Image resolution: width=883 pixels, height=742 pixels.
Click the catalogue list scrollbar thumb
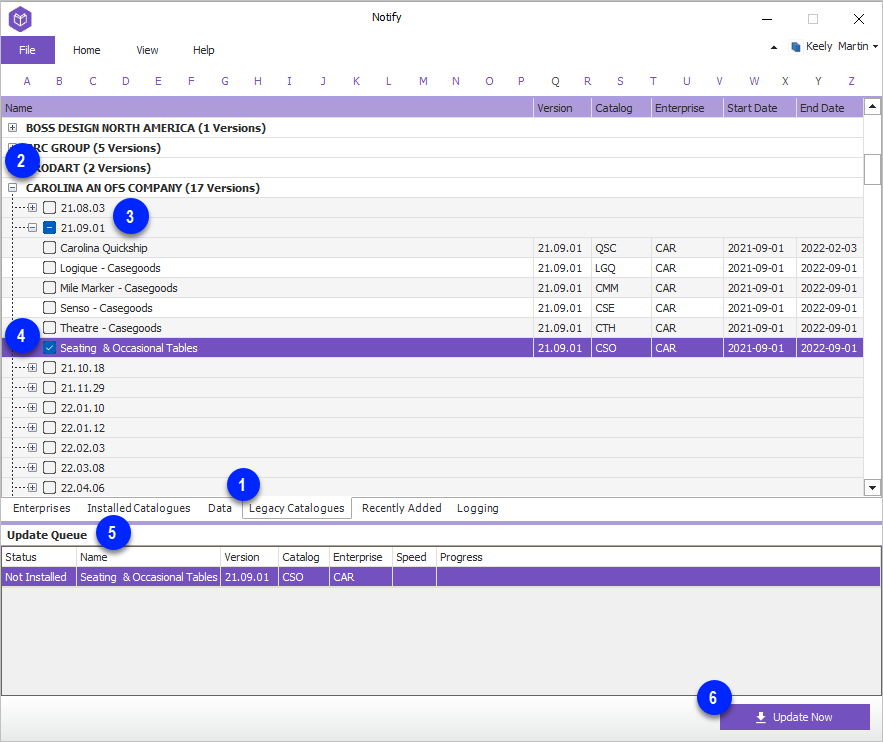coord(872,169)
